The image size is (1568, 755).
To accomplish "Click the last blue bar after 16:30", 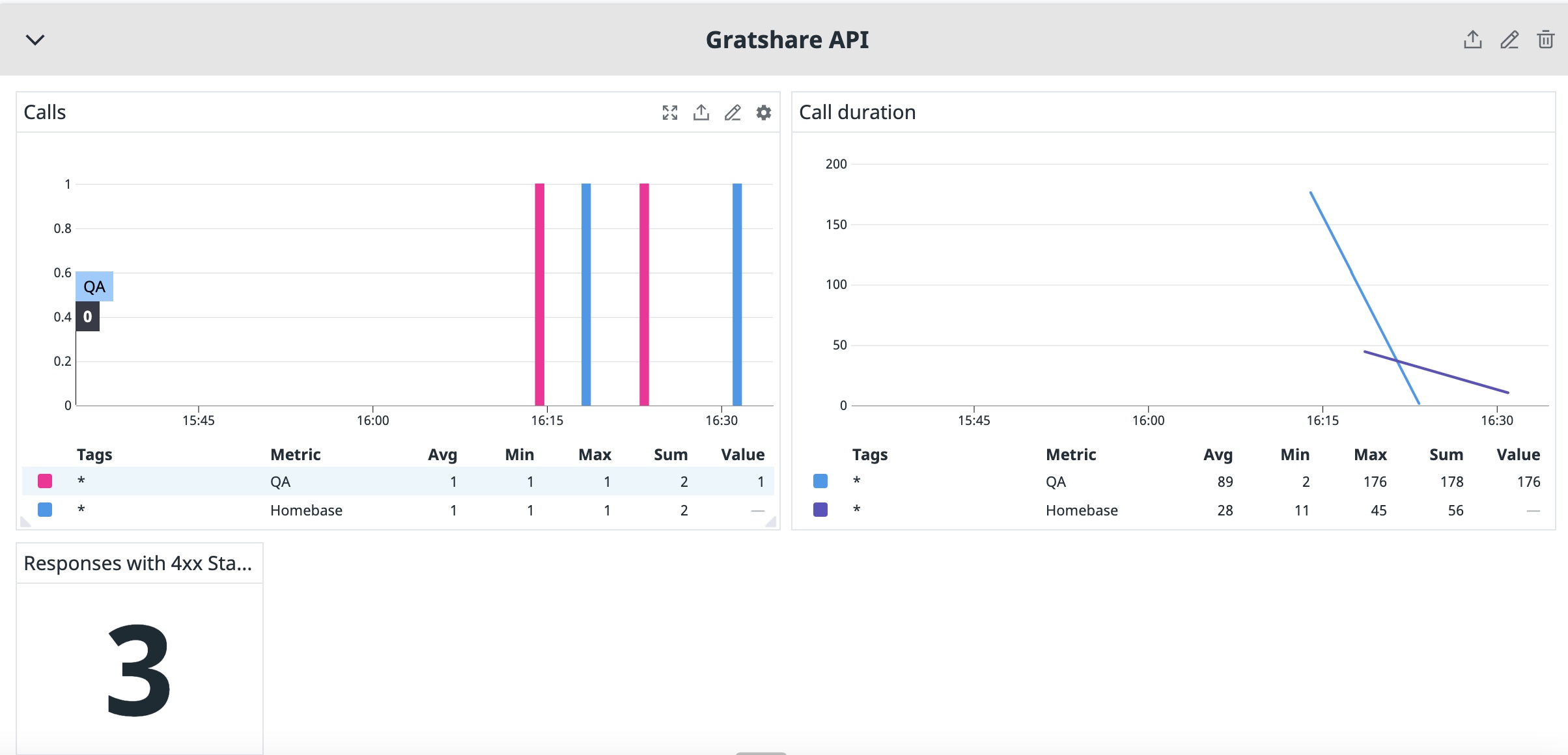I will (x=737, y=294).
